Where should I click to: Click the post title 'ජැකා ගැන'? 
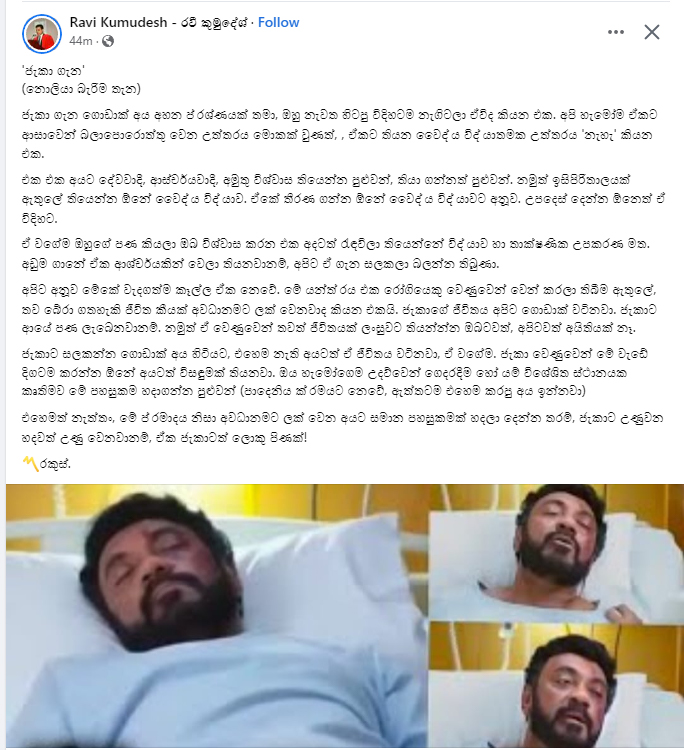pyautogui.click(x=53, y=71)
